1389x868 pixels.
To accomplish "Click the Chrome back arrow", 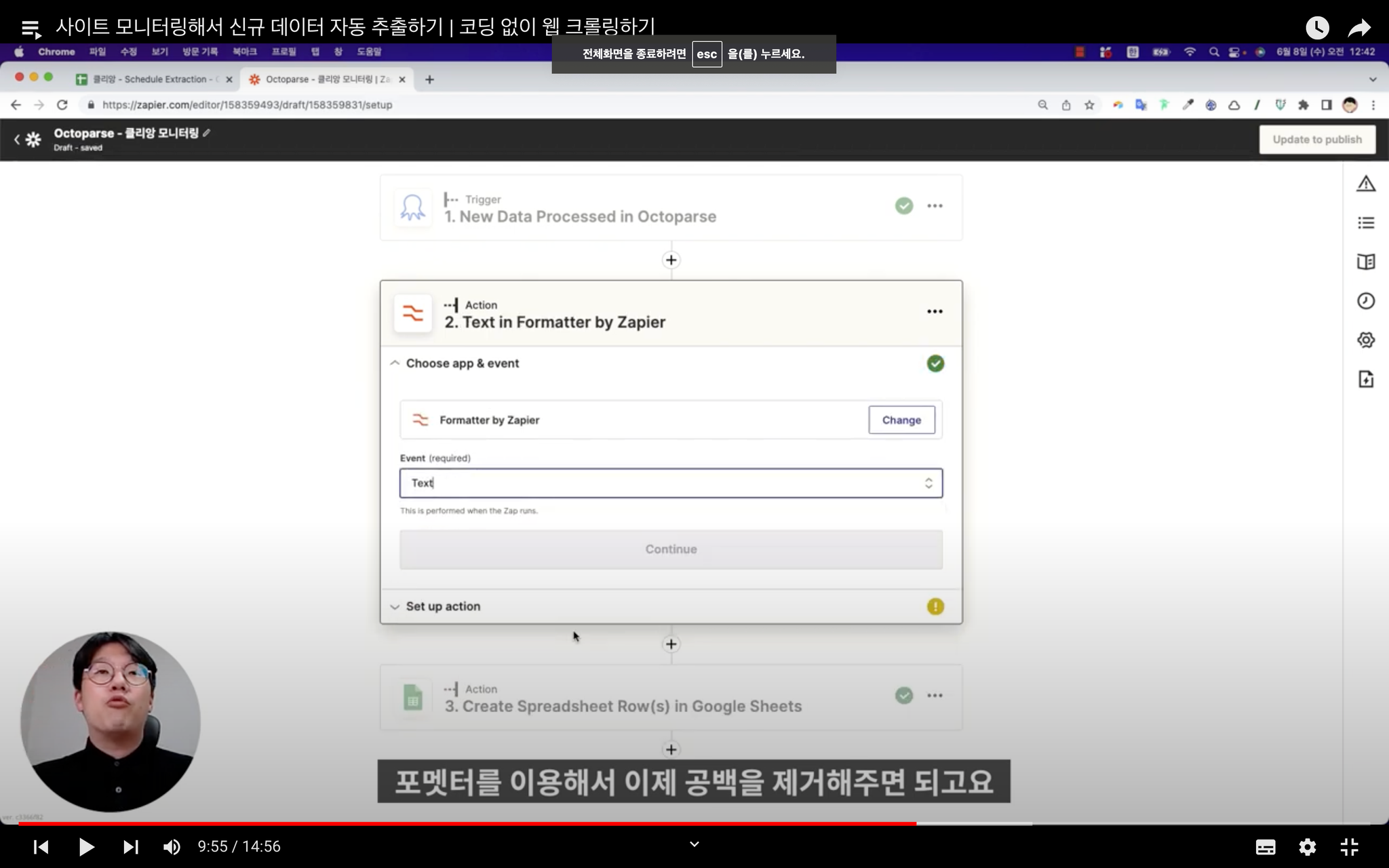I will tap(16, 105).
